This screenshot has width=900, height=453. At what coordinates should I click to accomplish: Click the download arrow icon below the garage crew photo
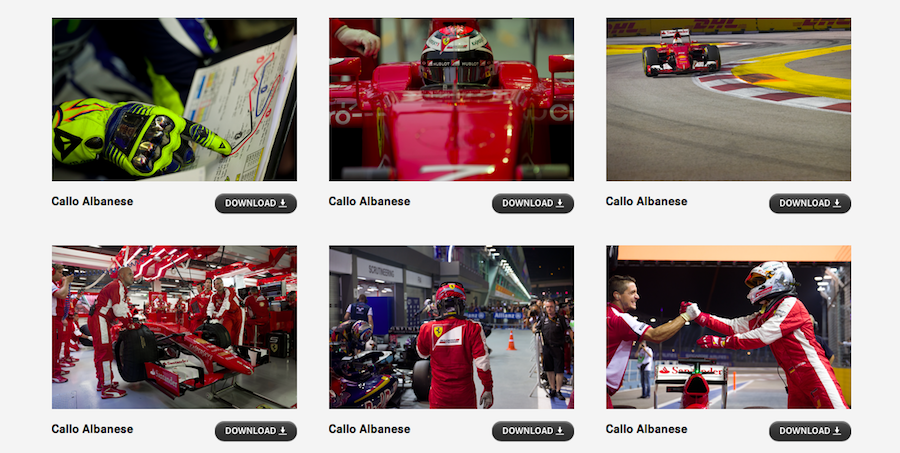pyautogui.click(x=282, y=431)
